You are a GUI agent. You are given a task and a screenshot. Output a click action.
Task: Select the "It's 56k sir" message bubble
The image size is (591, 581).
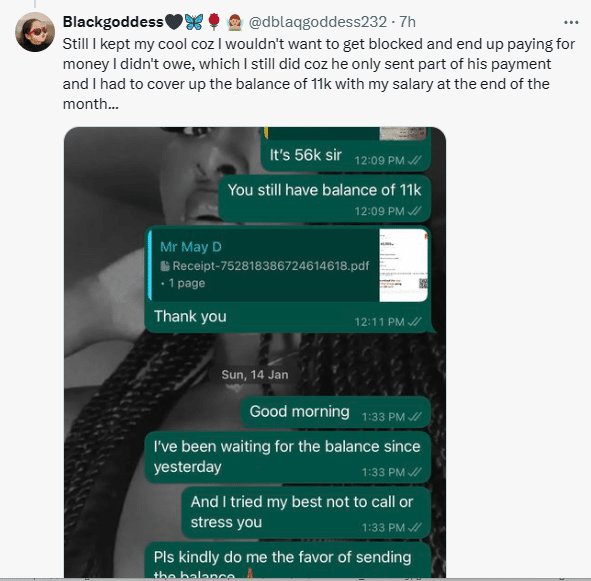coord(346,156)
